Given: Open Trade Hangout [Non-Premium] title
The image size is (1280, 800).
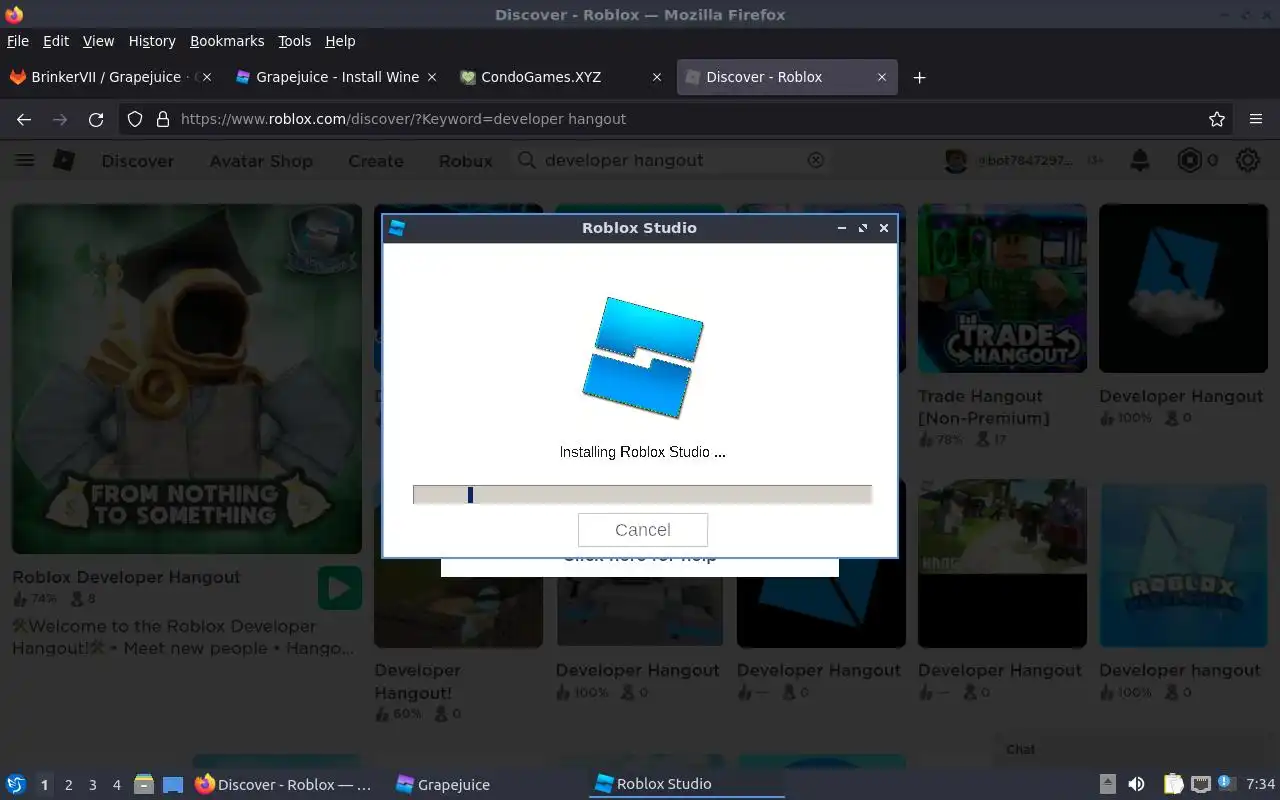Looking at the screenshot, I should click(983, 407).
